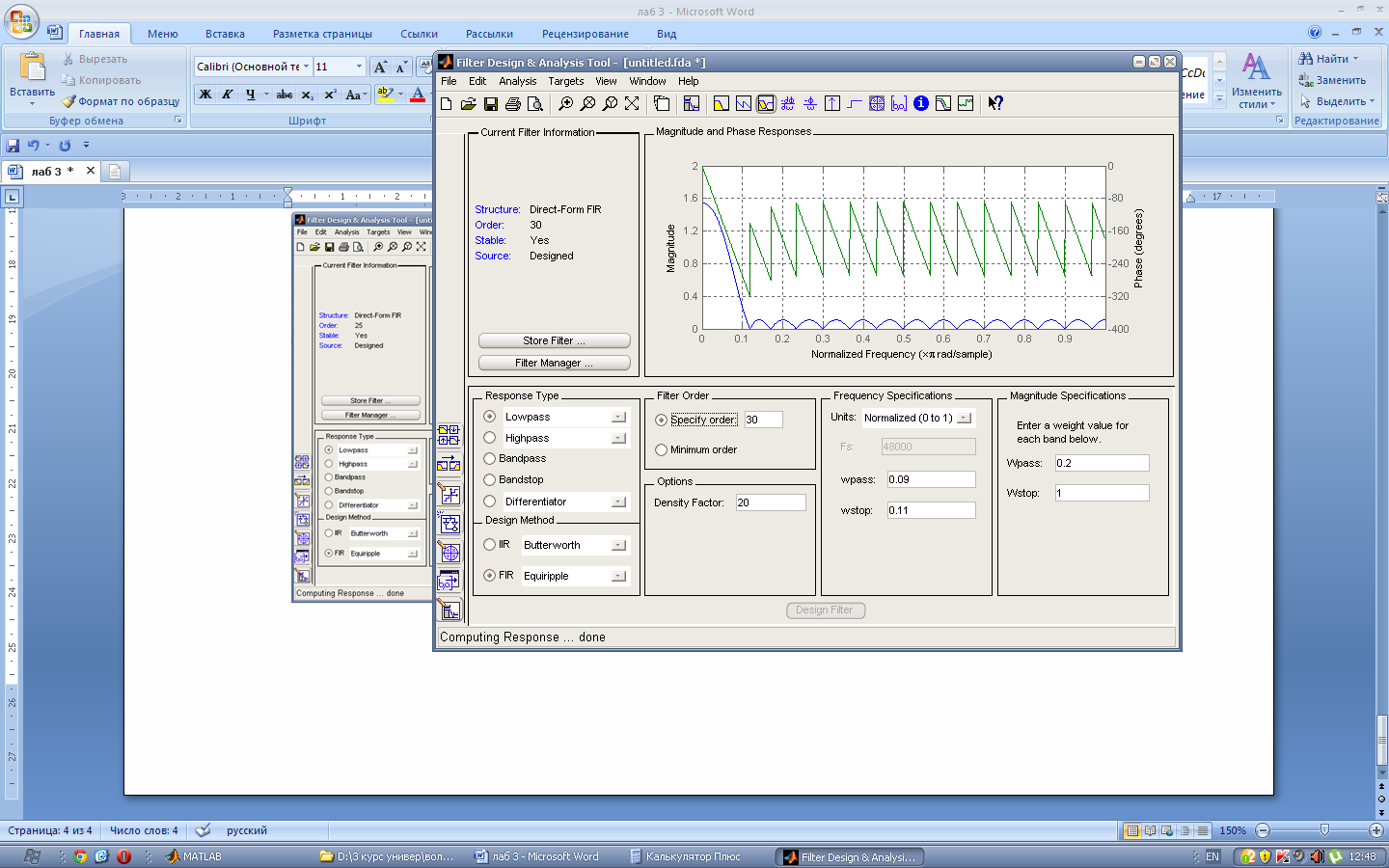Screen dimensions: 1389x868
Task: Click Store Filter button
Action: (555, 340)
